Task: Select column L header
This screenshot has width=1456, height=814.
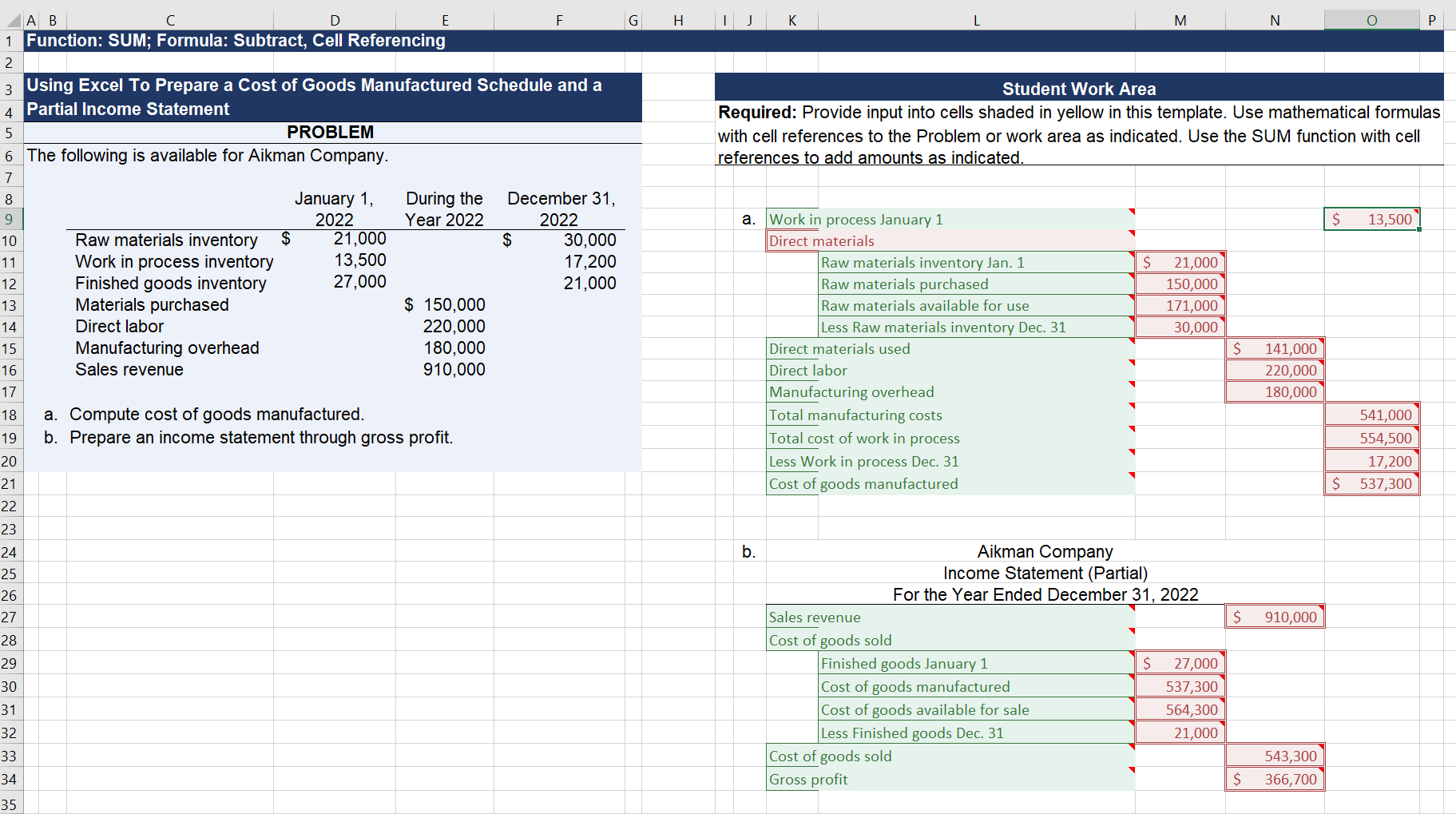Action: (976, 20)
